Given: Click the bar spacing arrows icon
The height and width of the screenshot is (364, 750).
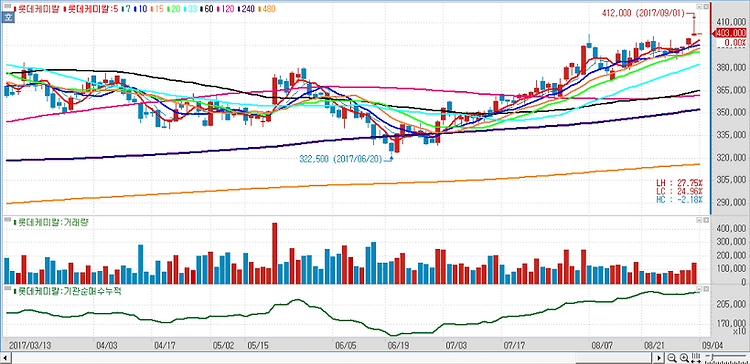Looking at the screenshot, I should [696, 358].
